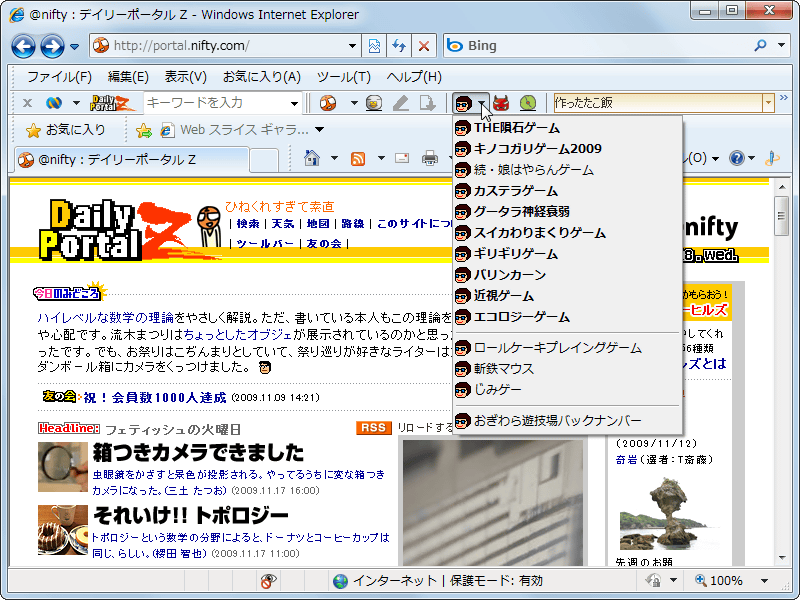Click the pencil highlight toolbar icon
The width and height of the screenshot is (800, 600).
pos(401,103)
